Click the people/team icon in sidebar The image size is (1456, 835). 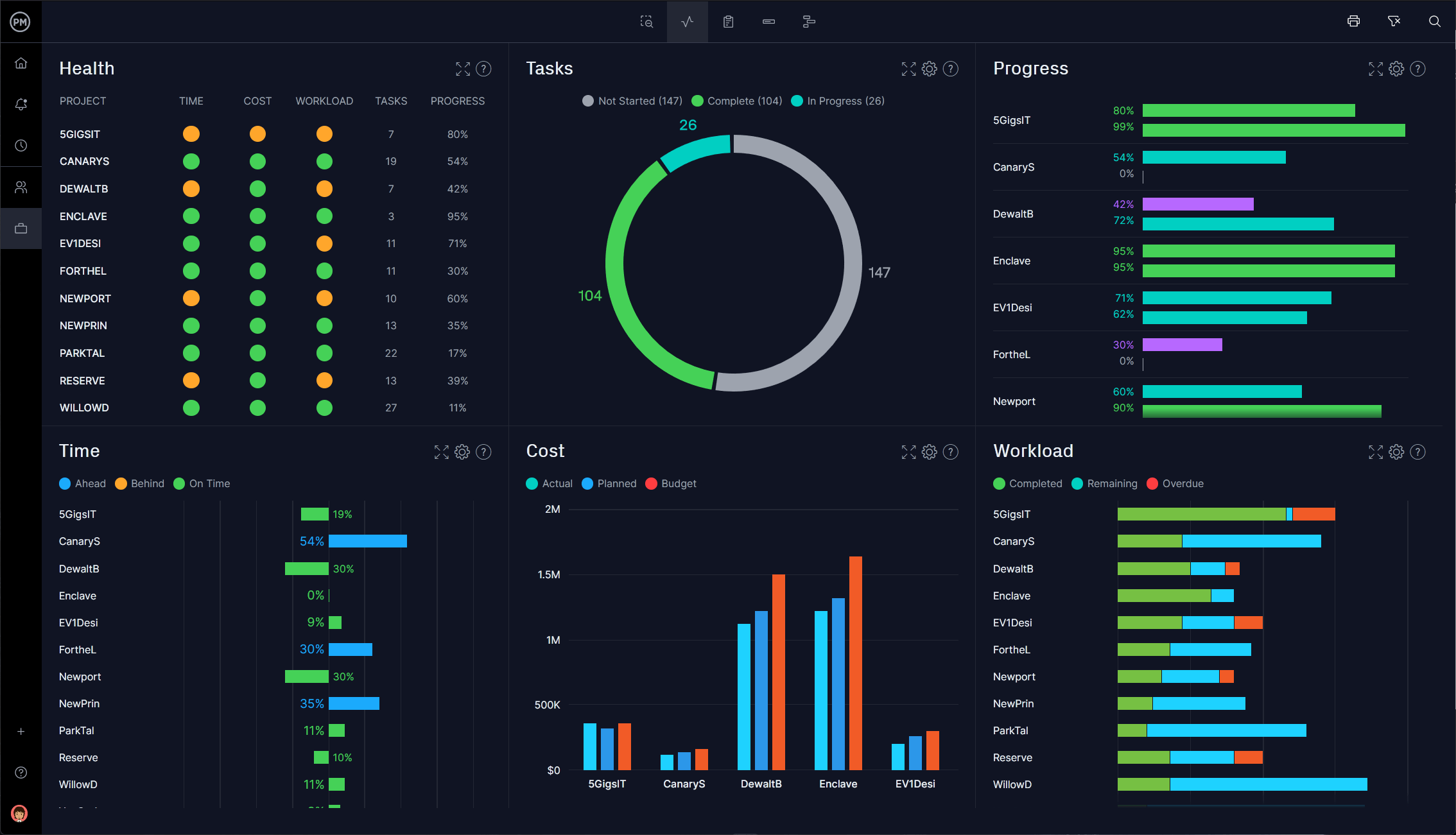pyautogui.click(x=23, y=187)
